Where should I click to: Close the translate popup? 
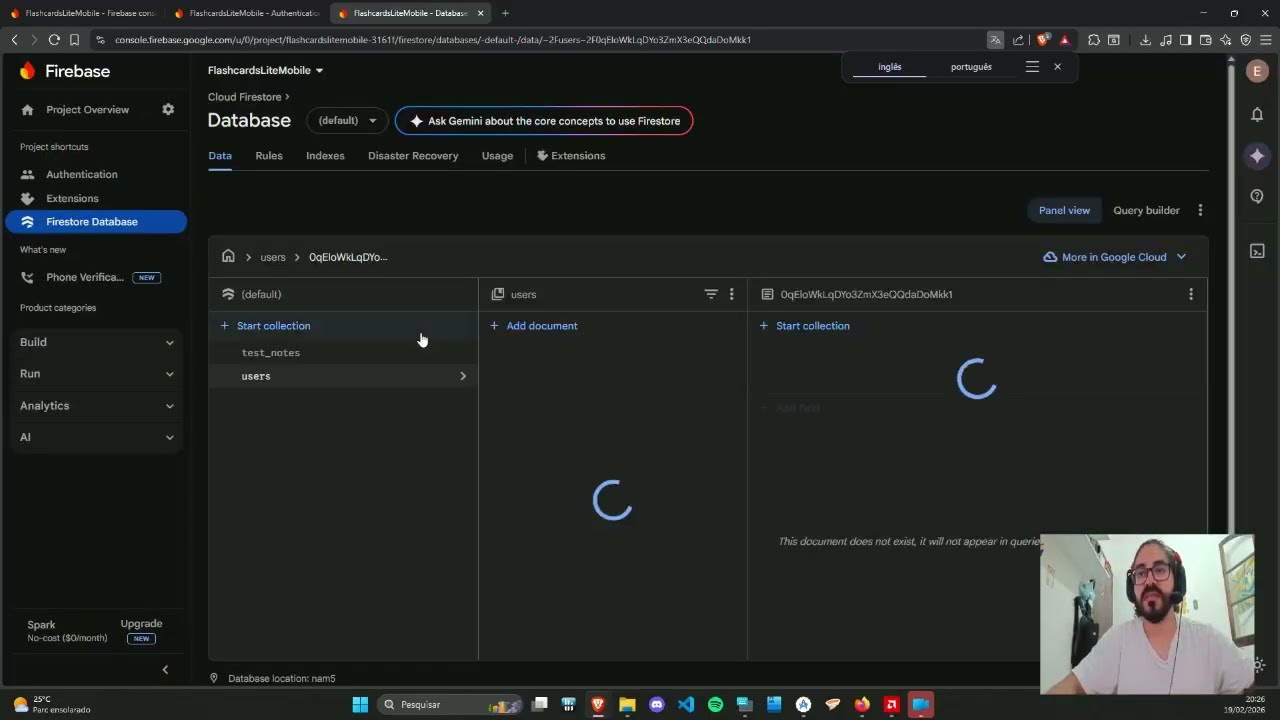coord(1057,67)
